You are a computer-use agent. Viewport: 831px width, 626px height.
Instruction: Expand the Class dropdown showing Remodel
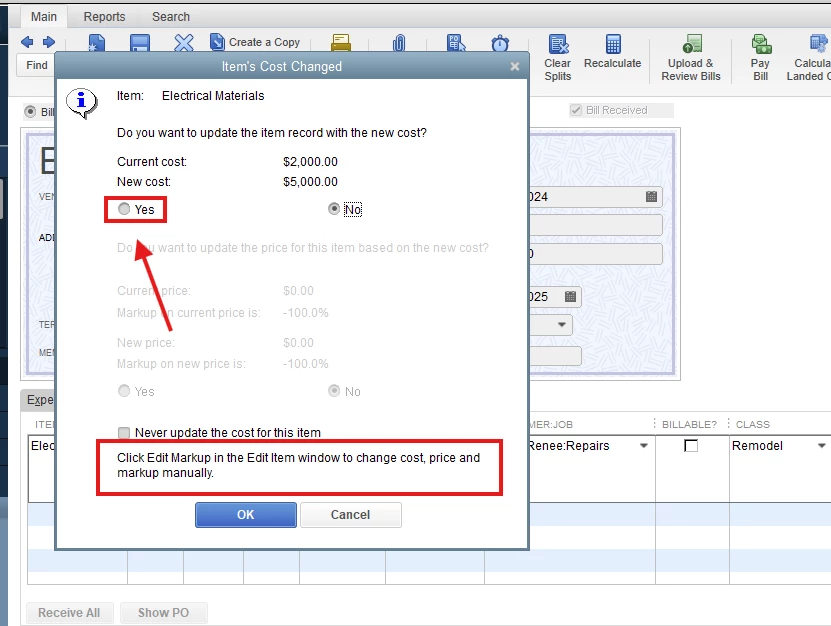[x=822, y=446]
